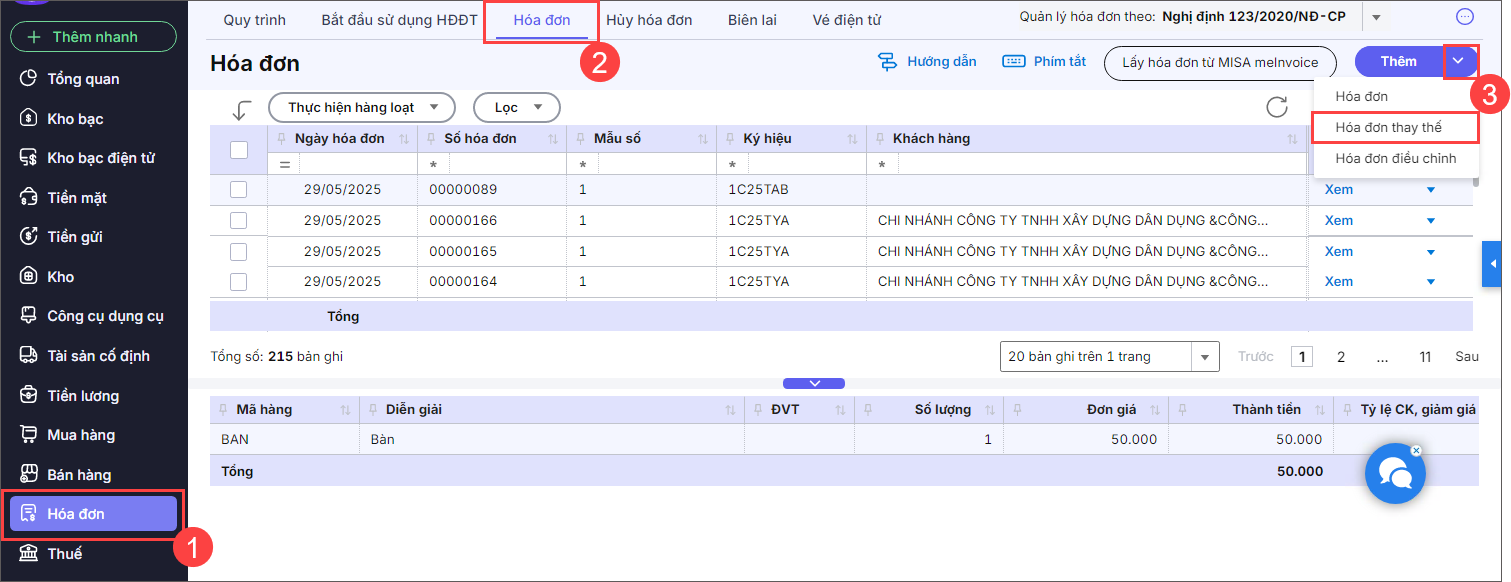The height and width of the screenshot is (582, 1511).
Task: Open the Lọc filter dropdown
Action: click(x=517, y=107)
